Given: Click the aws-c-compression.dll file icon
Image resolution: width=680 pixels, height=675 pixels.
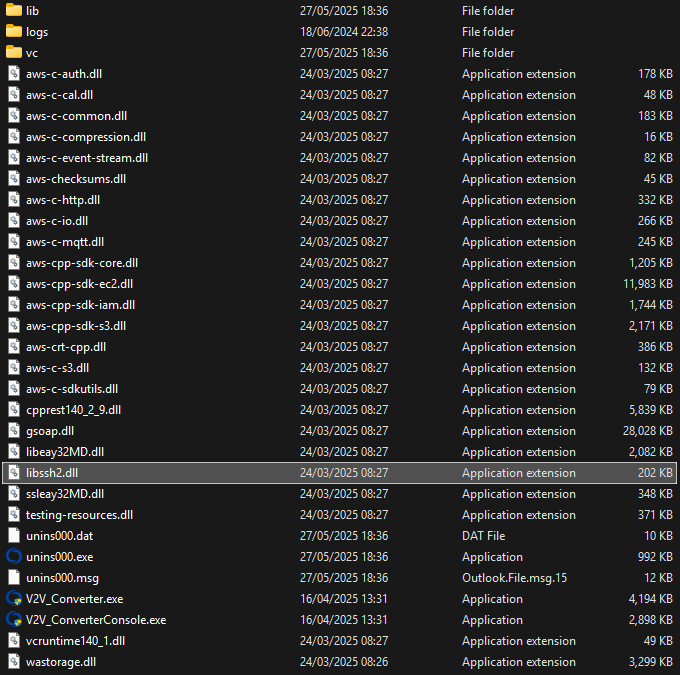Looking at the screenshot, I should pyautogui.click(x=14, y=137).
